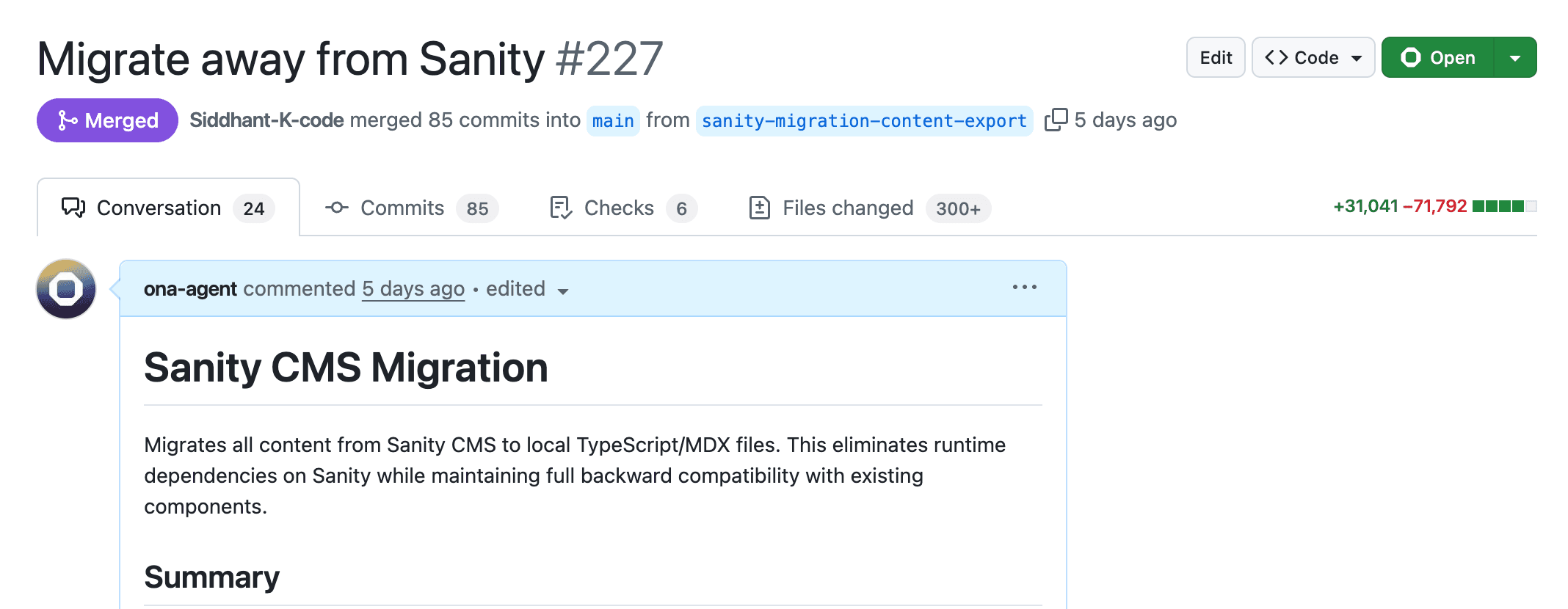Click the +31,041 additions count

click(1365, 206)
